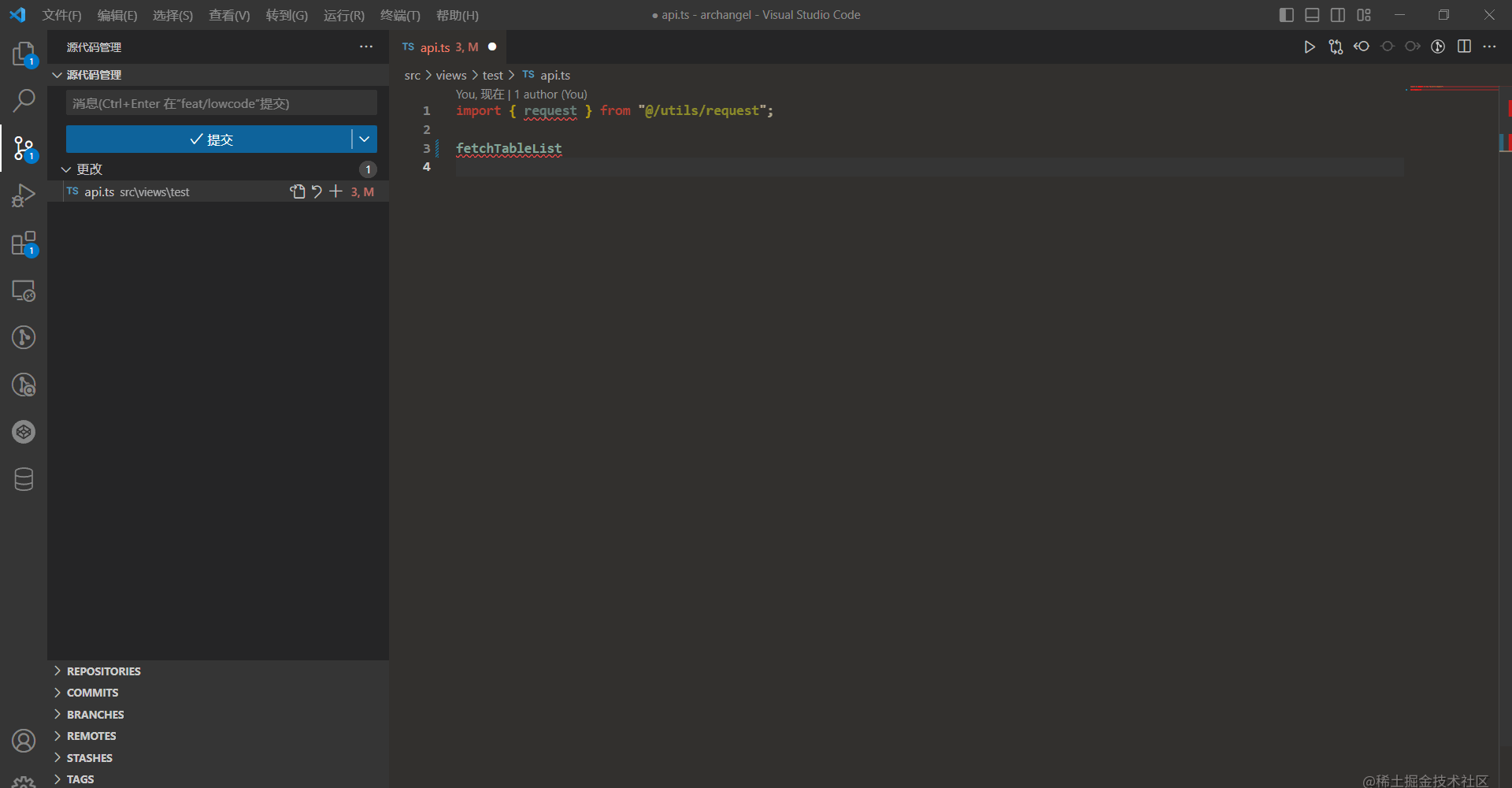Collapse the 源代码管理 section header
Screen dimensions: 1512x788
(x=218, y=75)
